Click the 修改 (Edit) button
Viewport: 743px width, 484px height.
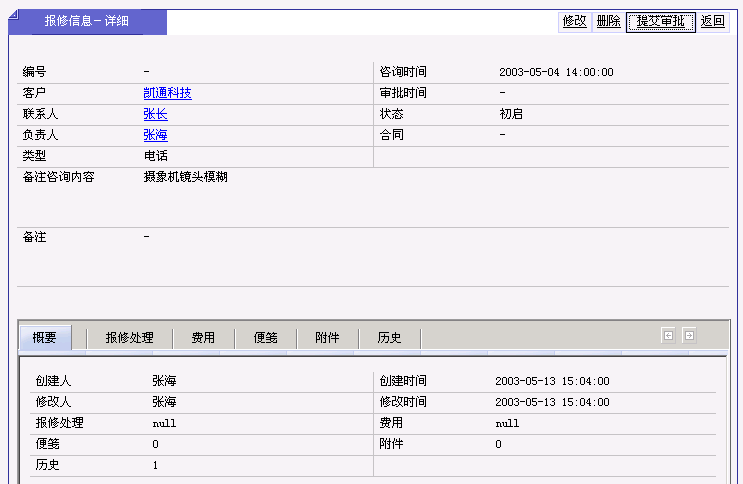[x=574, y=21]
